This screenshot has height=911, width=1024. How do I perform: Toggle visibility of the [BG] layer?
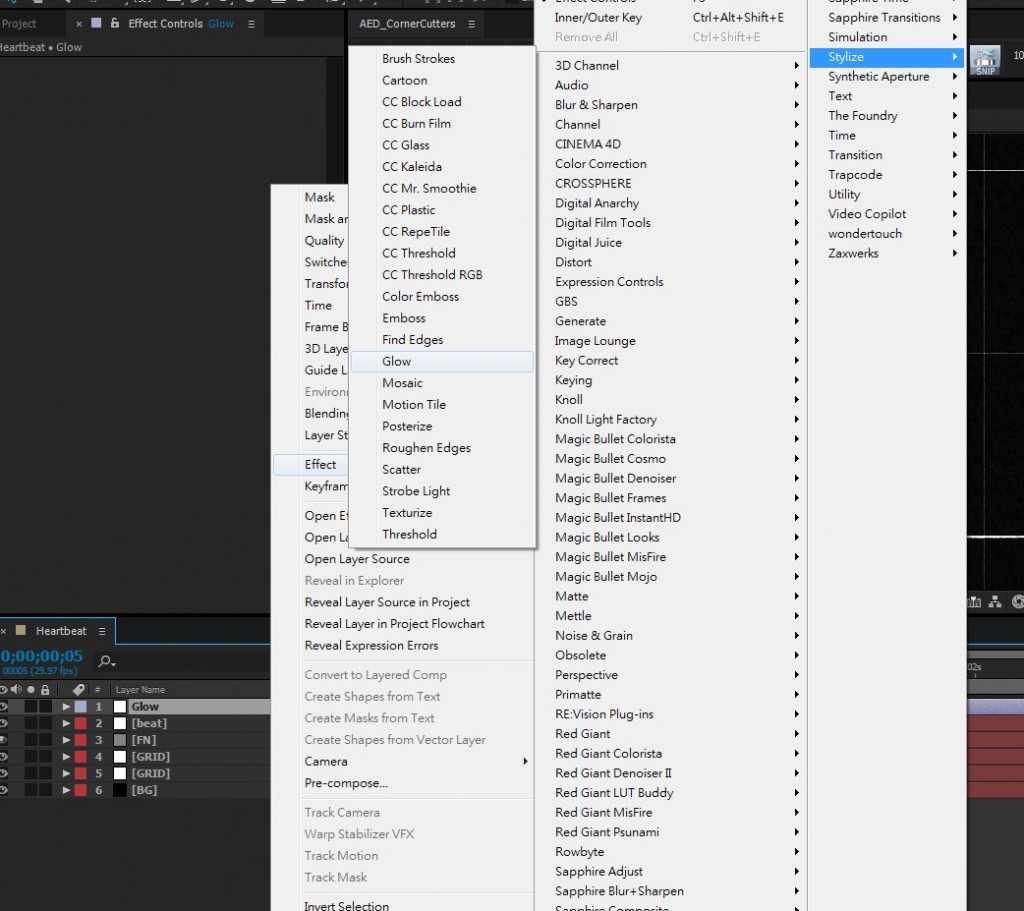4,790
